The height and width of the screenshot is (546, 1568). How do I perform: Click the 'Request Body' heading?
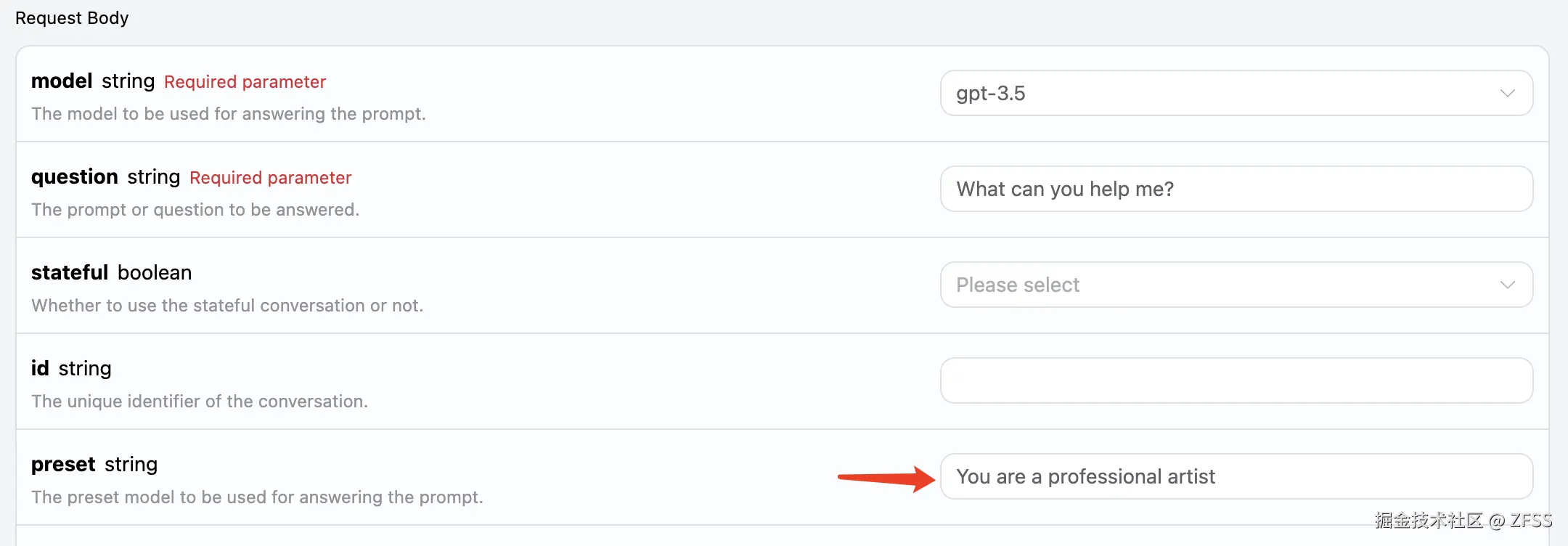click(72, 18)
